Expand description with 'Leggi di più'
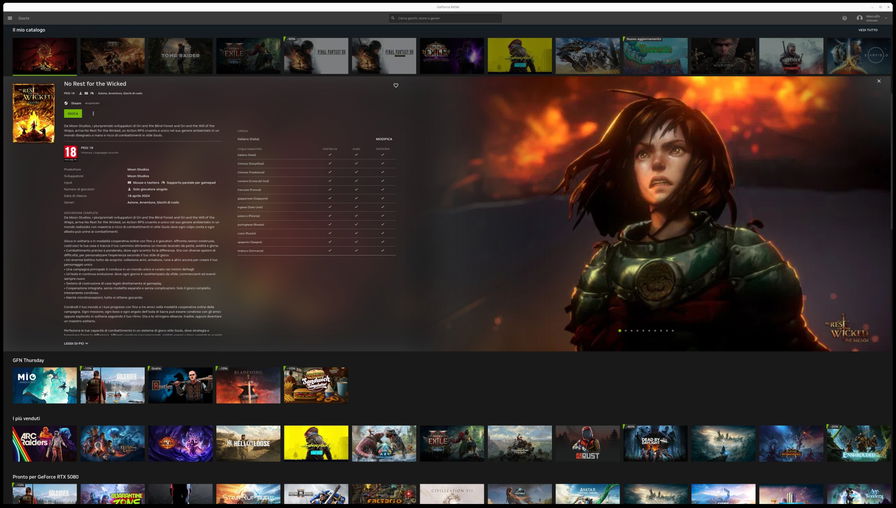This screenshot has width=896, height=508. pos(76,343)
